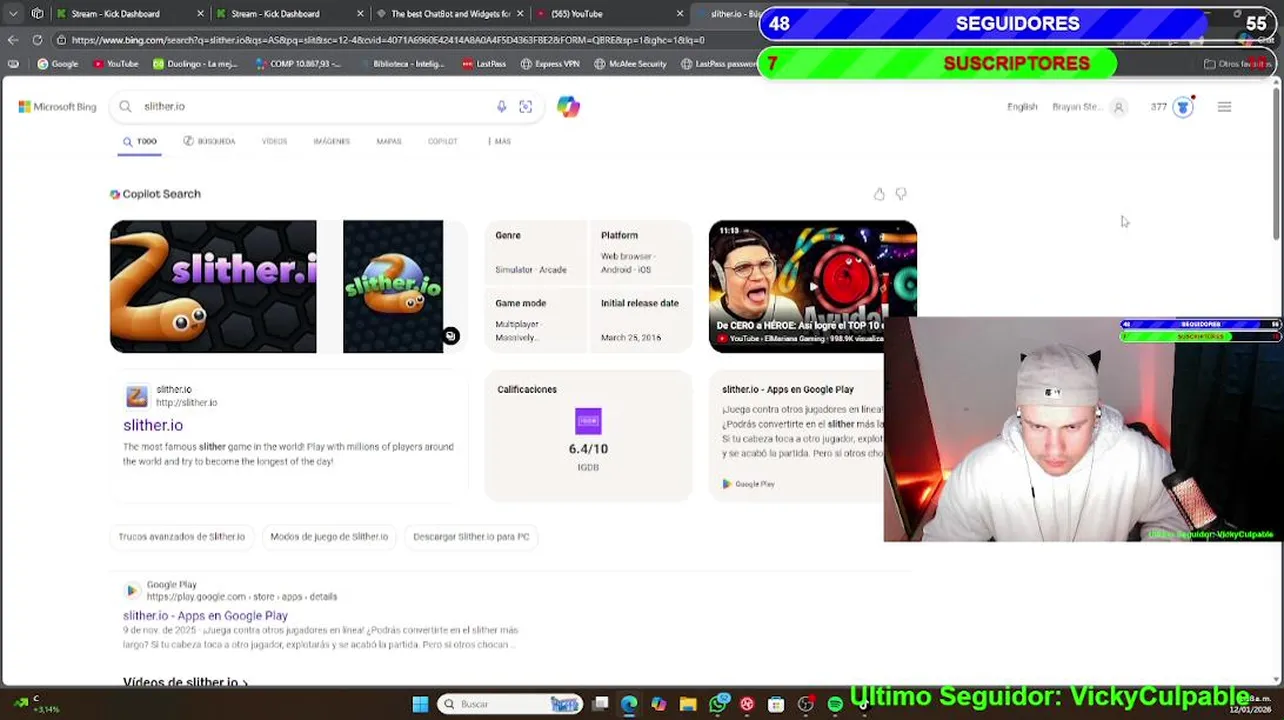1284x720 pixels.
Task: Give thumbs down to Copilot Search
Action: tap(901, 194)
